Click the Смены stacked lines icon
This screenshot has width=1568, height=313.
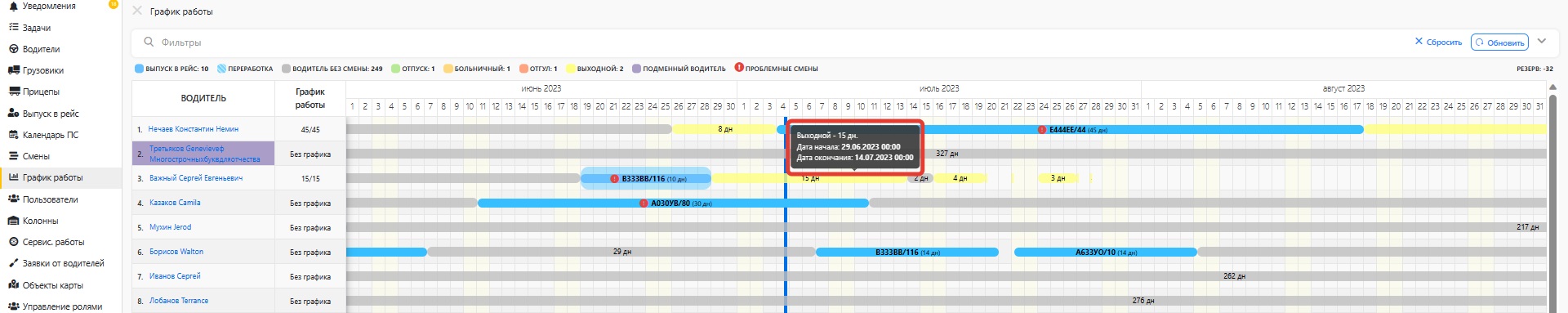point(13,156)
